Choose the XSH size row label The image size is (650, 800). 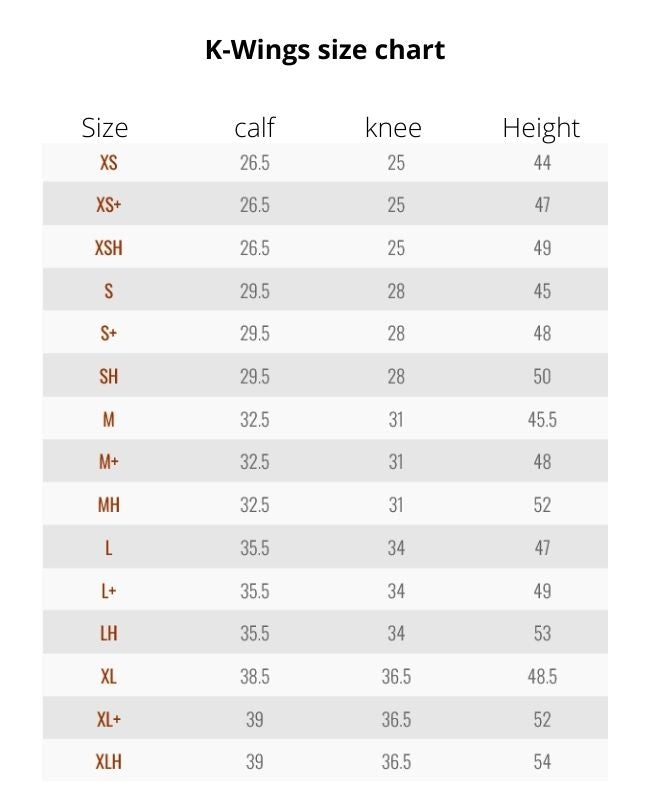pos(108,248)
